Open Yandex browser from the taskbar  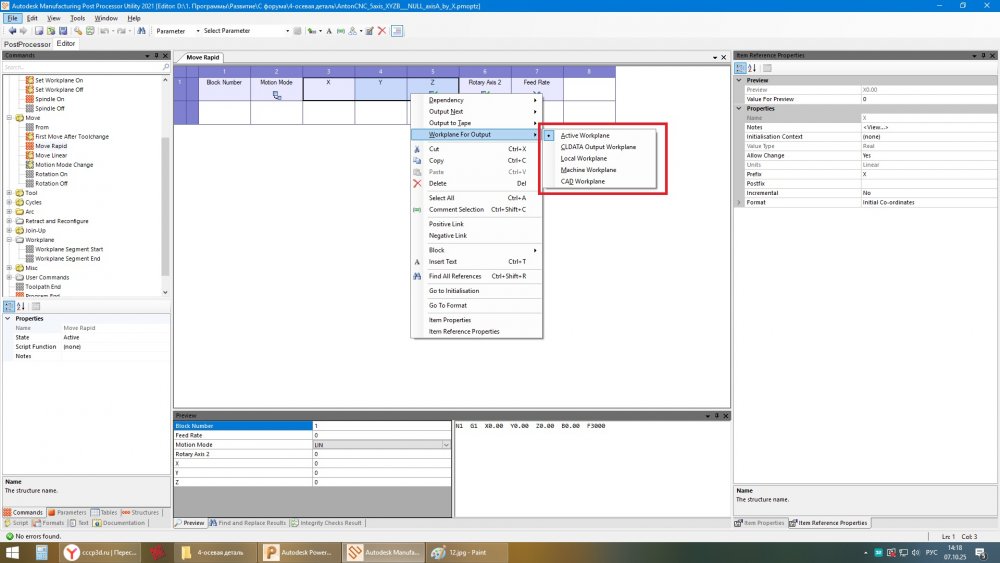71,552
